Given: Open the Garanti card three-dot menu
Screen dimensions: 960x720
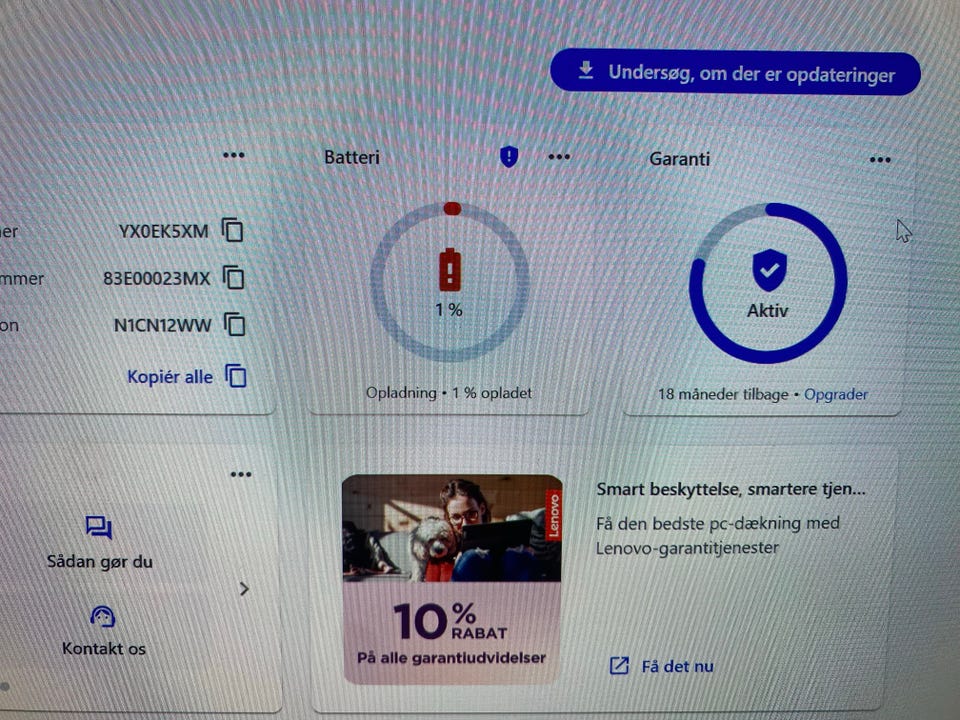Looking at the screenshot, I should (880, 160).
